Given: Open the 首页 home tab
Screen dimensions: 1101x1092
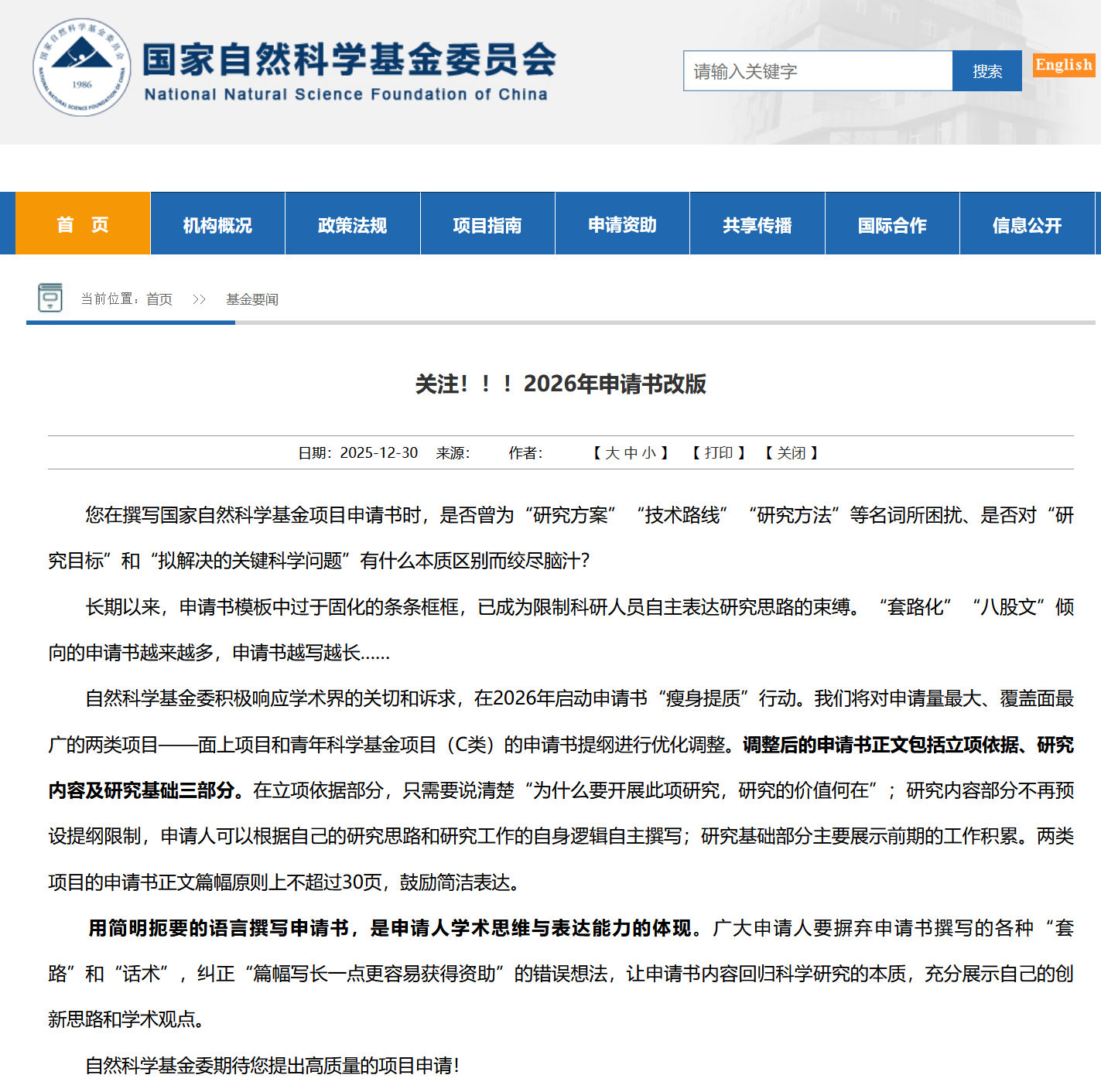Looking at the screenshot, I should pos(83,224).
